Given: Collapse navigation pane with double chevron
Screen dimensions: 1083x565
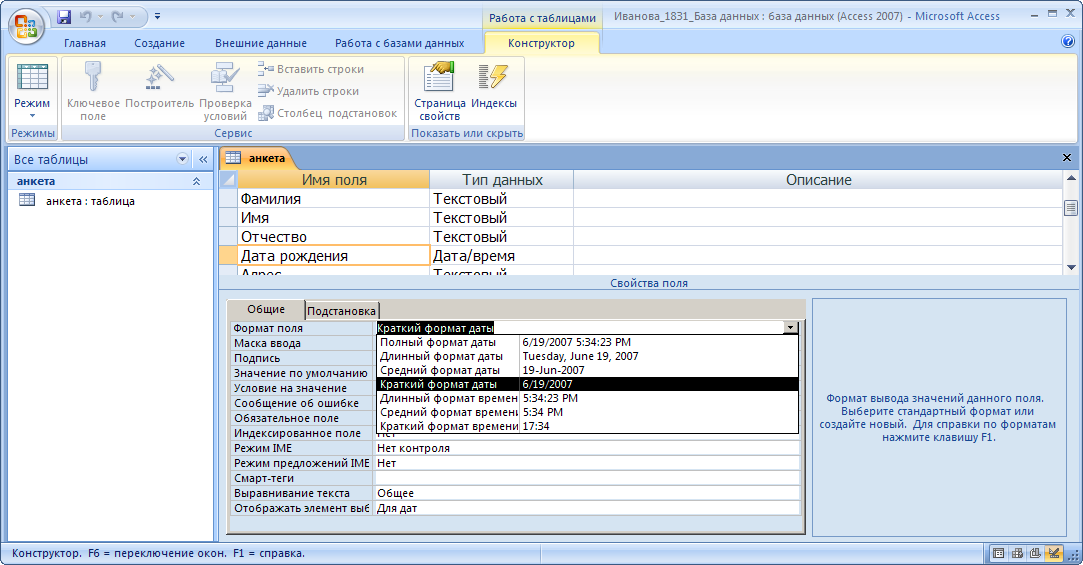Looking at the screenshot, I should click(203, 159).
